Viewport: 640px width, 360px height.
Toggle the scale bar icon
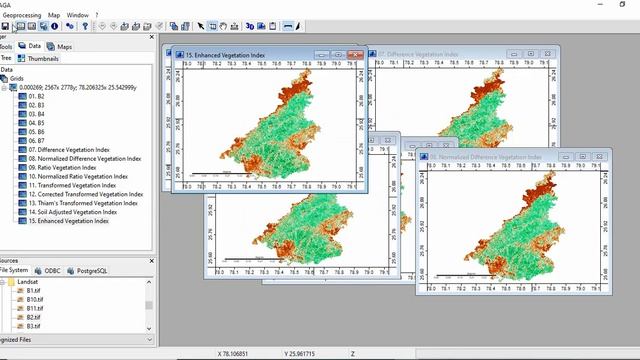point(288,26)
